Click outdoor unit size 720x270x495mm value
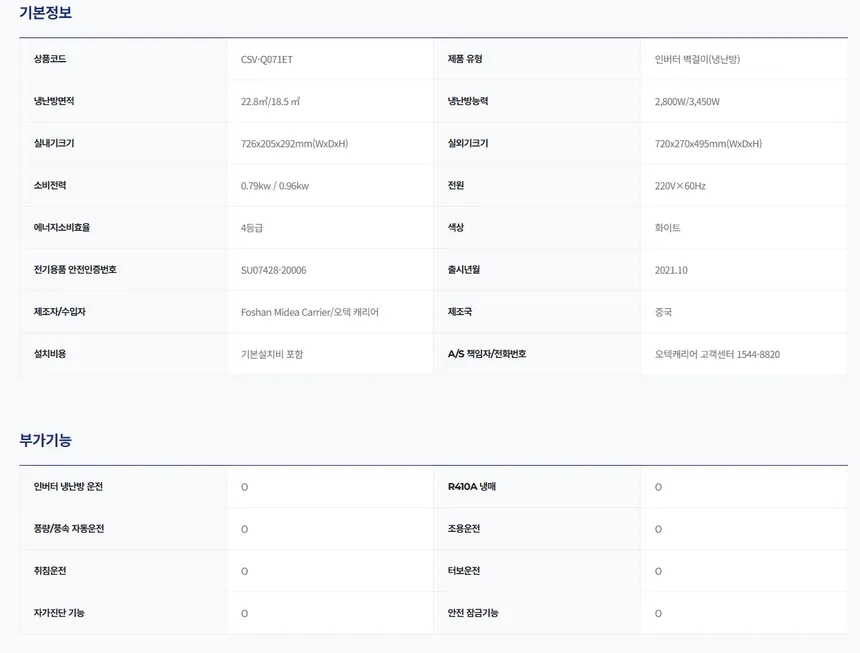Image resolution: width=860 pixels, height=653 pixels. [x=708, y=144]
